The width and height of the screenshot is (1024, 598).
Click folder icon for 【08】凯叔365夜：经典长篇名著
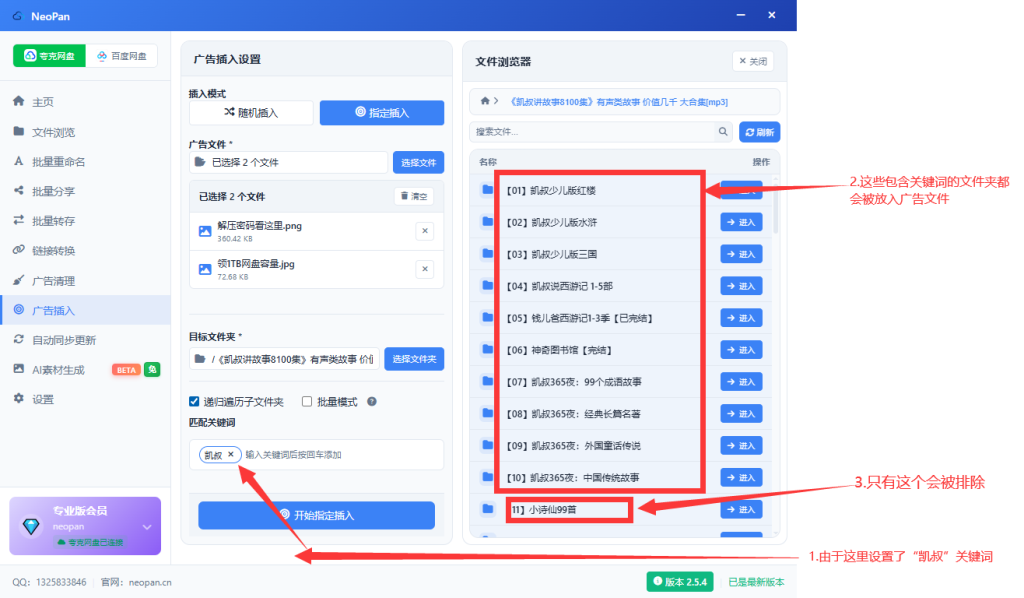[x=487, y=413]
